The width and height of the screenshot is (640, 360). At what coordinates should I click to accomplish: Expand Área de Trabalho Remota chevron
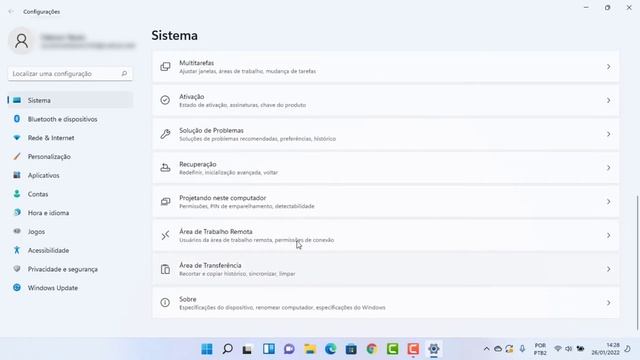[x=608, y=236]
